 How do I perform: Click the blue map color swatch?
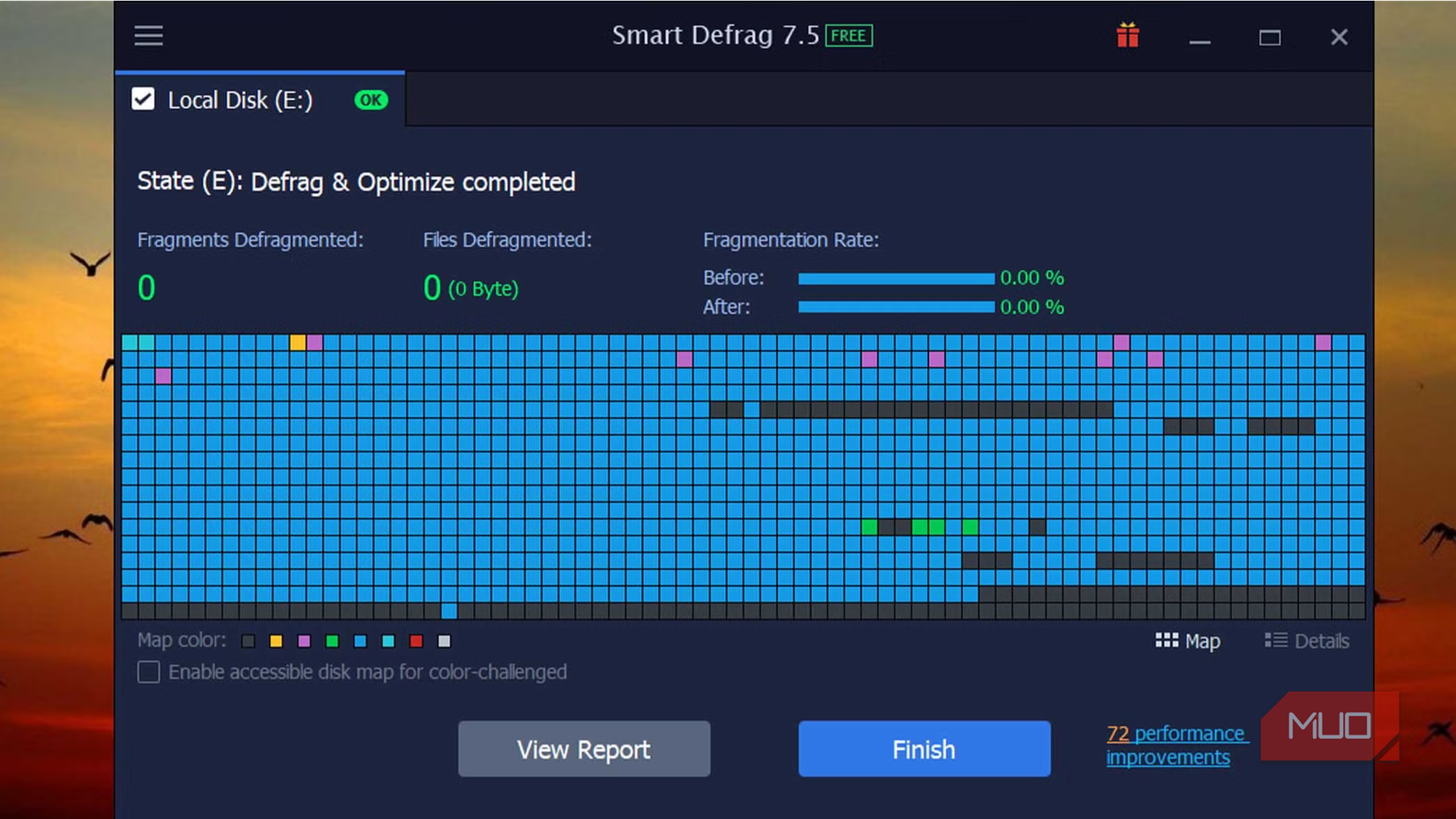coord(360,641)
